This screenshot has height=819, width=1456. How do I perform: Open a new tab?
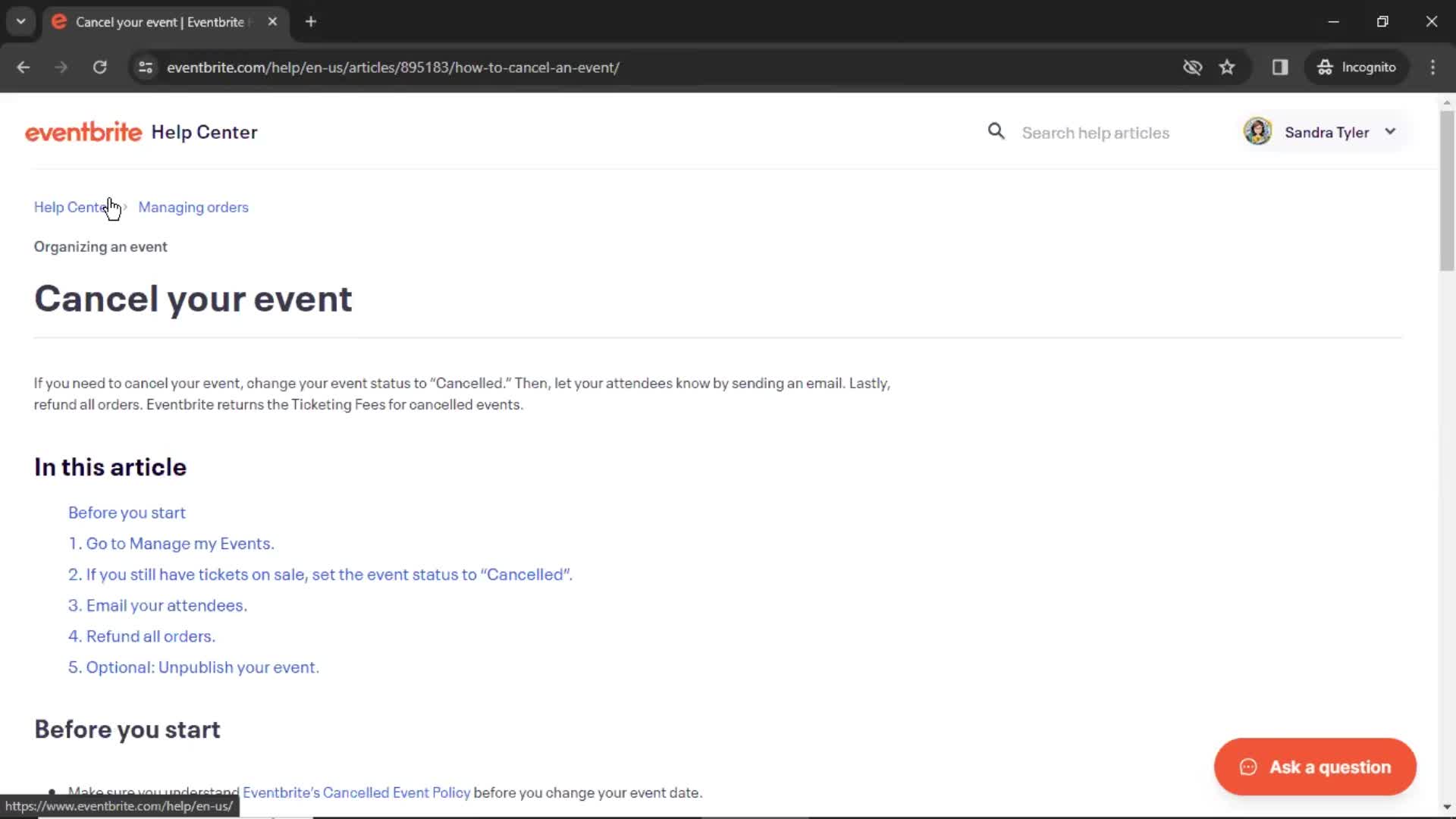(x=311, y=22)
